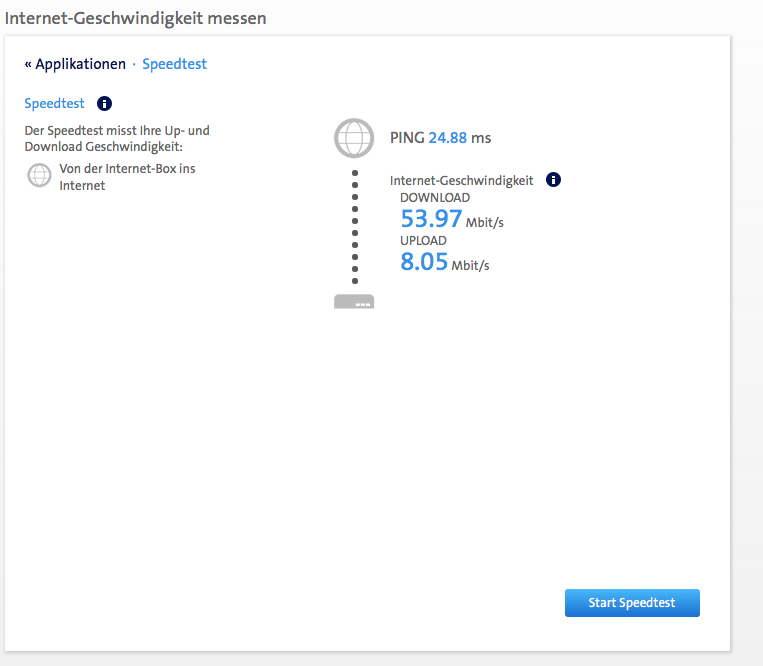Screen dimensions: 763x666
Task: Click the download value 53.97
Action: coord(431,218)
